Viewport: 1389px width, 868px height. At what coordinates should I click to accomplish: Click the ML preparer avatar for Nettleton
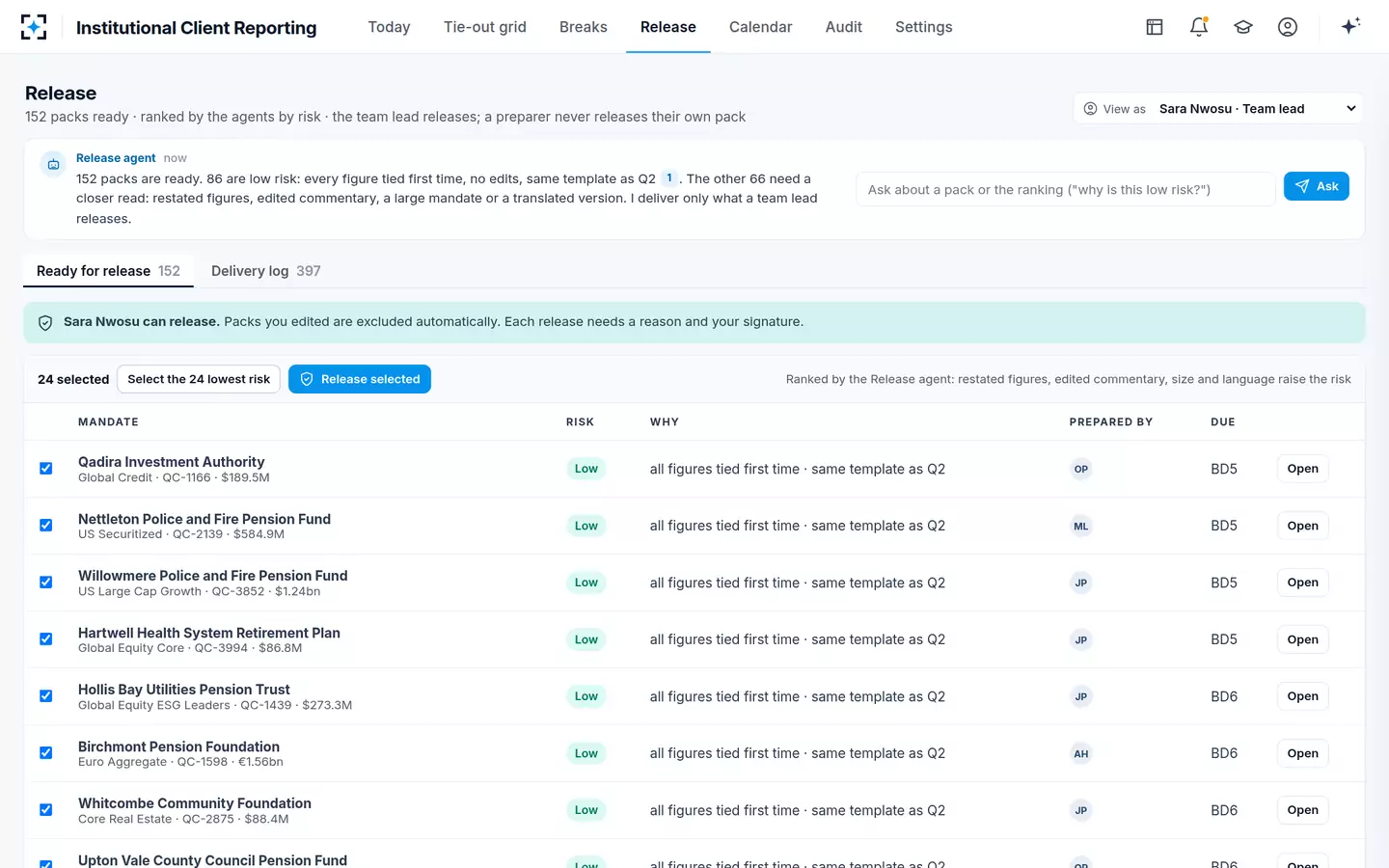coord(1081,526)
